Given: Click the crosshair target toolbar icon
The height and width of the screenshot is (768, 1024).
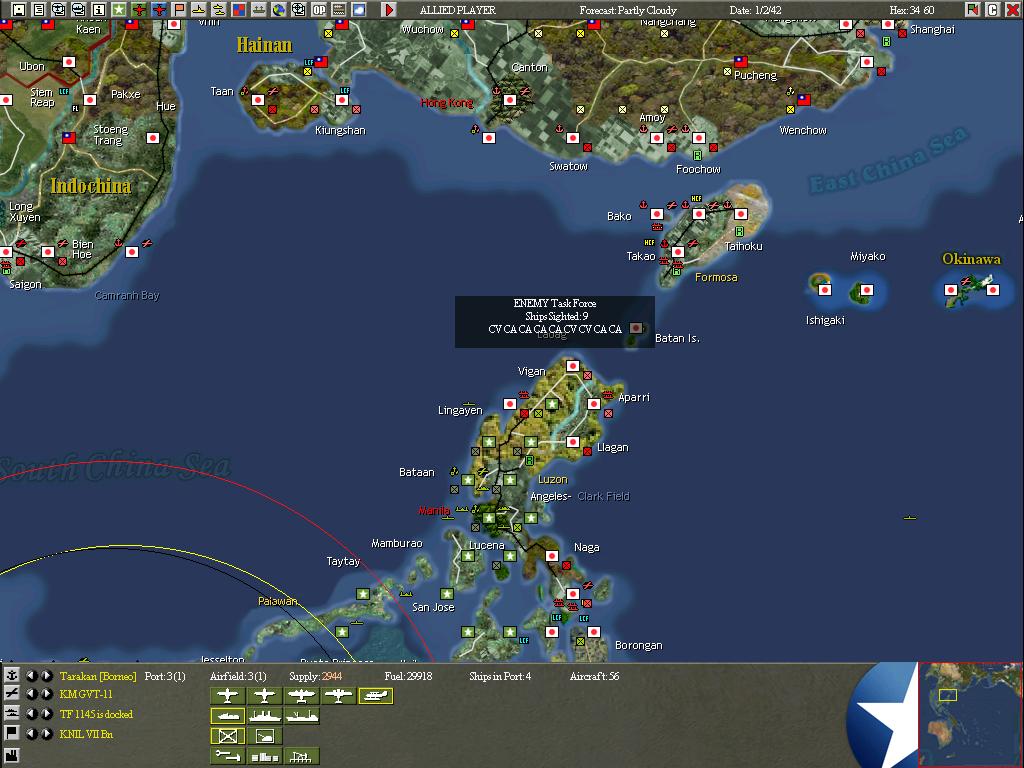Looking at the screenshot, I should click(x=298, y=9).
